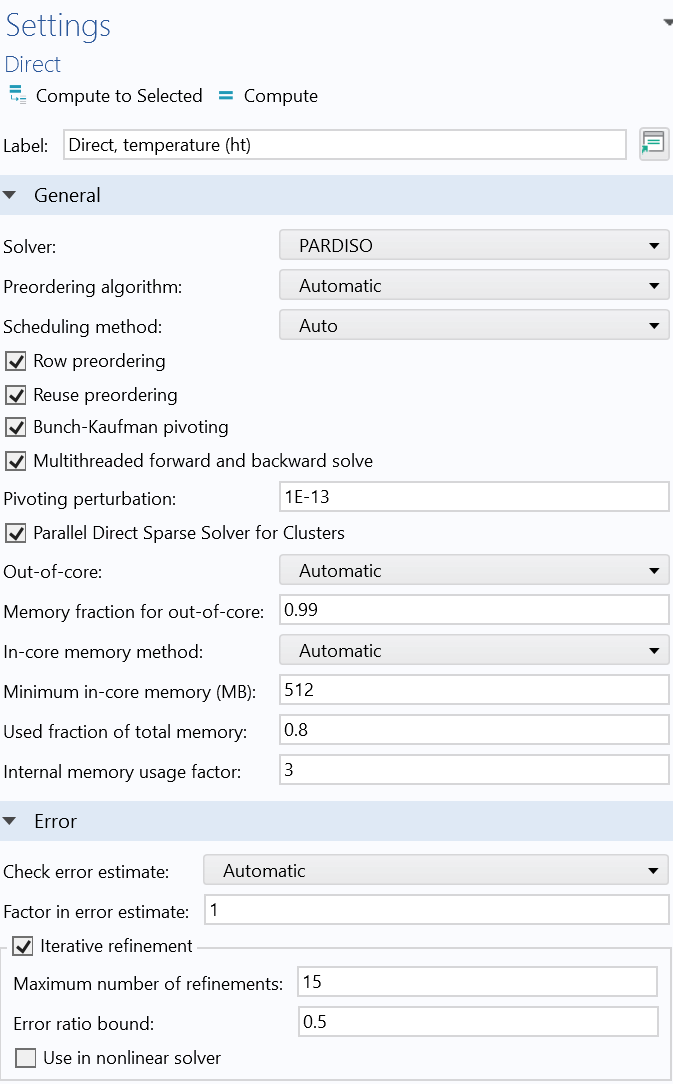Toggle Iterative refinement checkbox
The height and width of the screenshot is (1084, 673).
click(23, 946)
